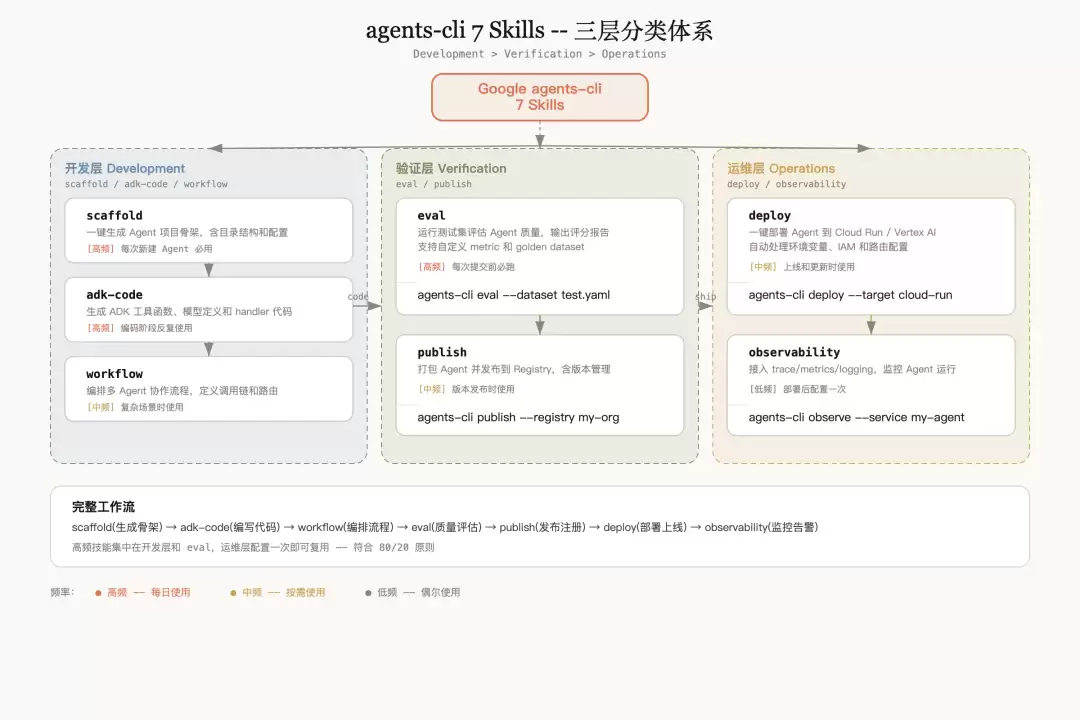The width and height of the screenshot is (1080, 720).
Task: Click the "workflow" card title
Action: tap(114, 374)
